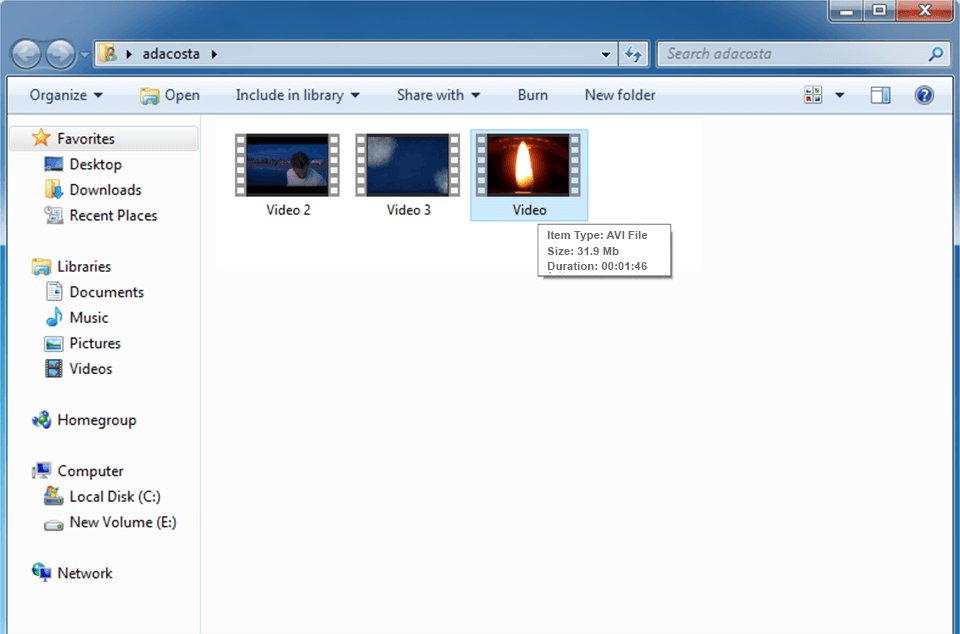Select the Video 2 thumbnail
This screenshot has width=960, height=634.
point(287,165)
